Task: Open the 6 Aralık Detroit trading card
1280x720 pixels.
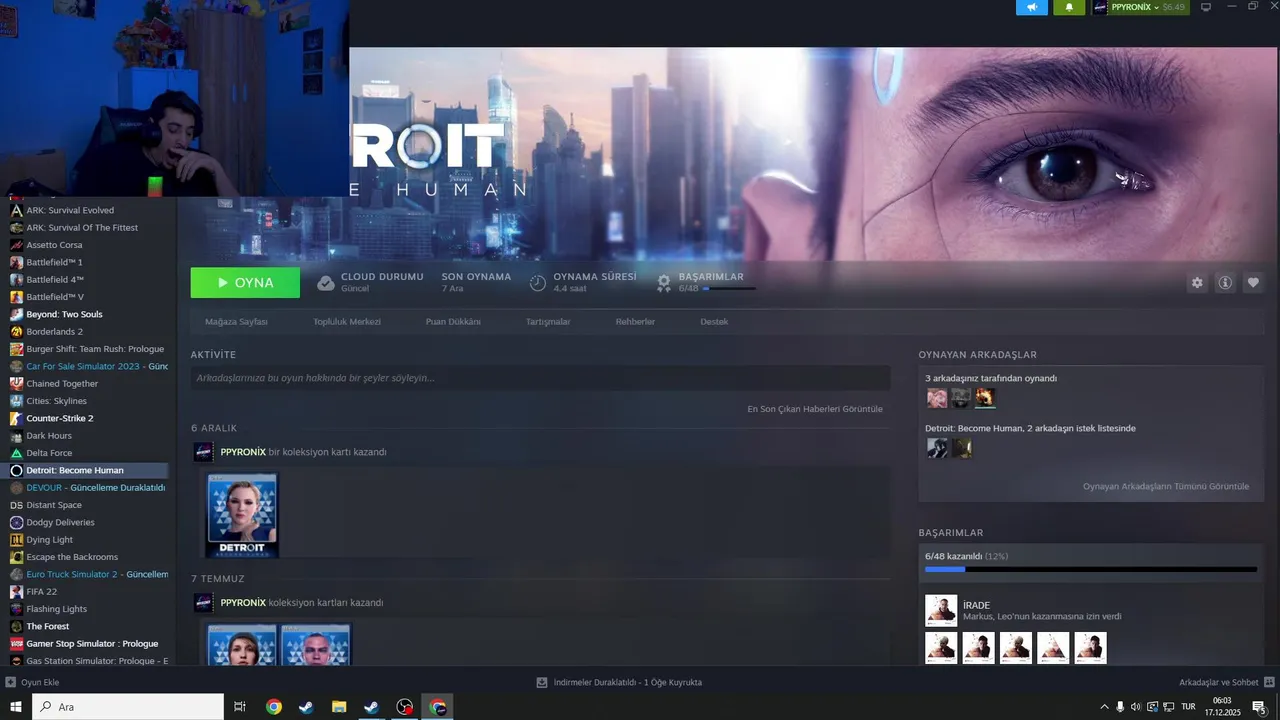Action: (242, 515)
